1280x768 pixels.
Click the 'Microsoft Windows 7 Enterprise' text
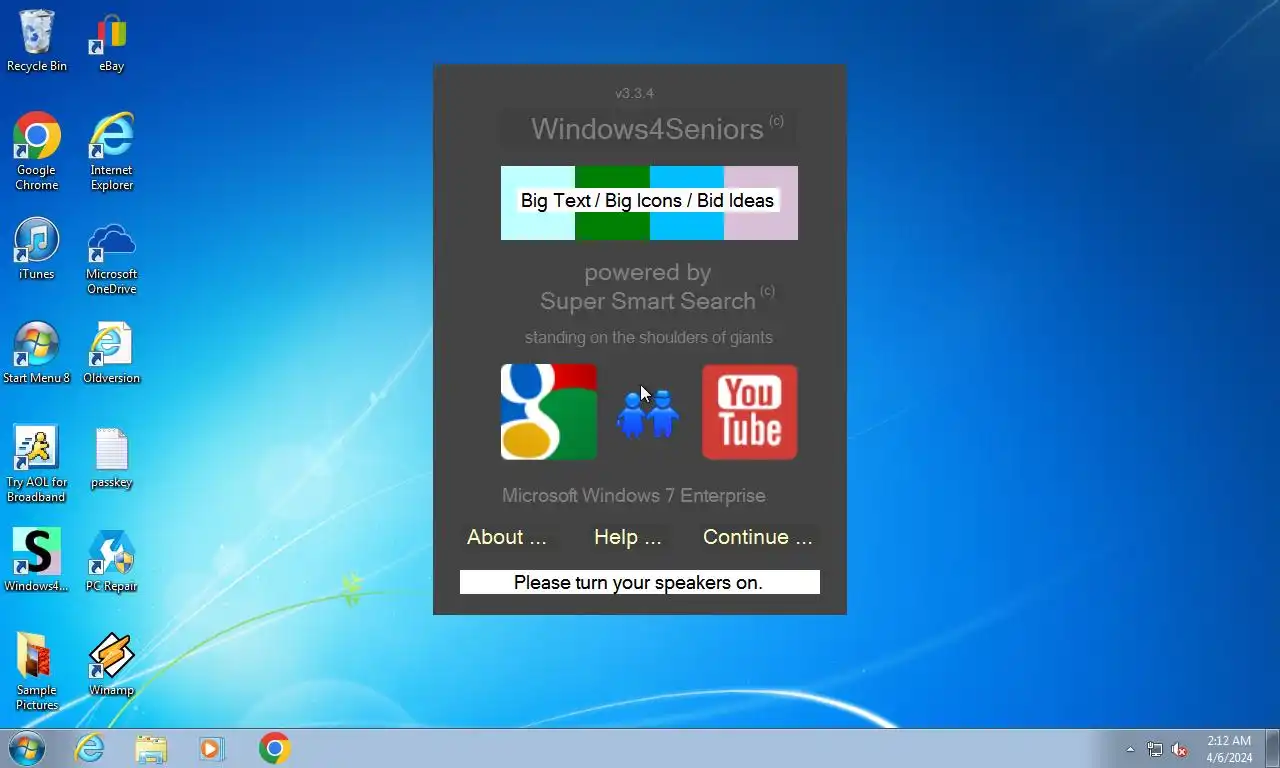634,496
